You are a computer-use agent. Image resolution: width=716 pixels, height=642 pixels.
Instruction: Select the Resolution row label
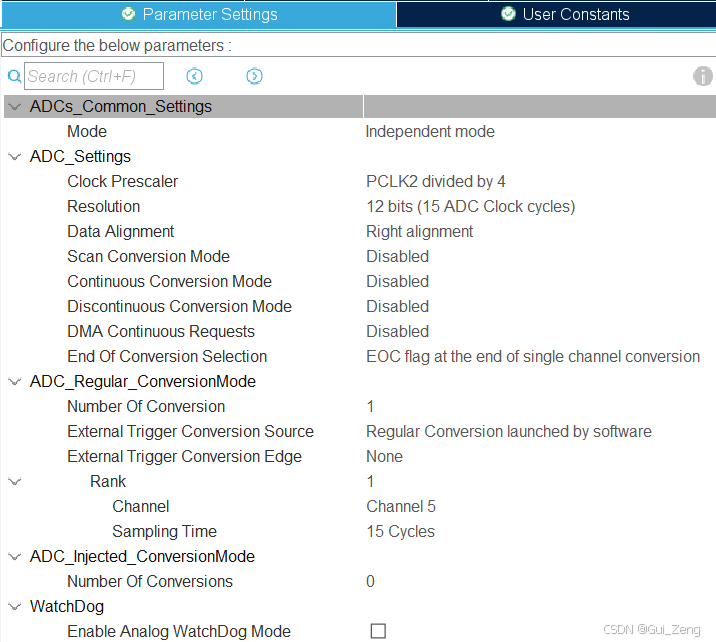point(103,206)
